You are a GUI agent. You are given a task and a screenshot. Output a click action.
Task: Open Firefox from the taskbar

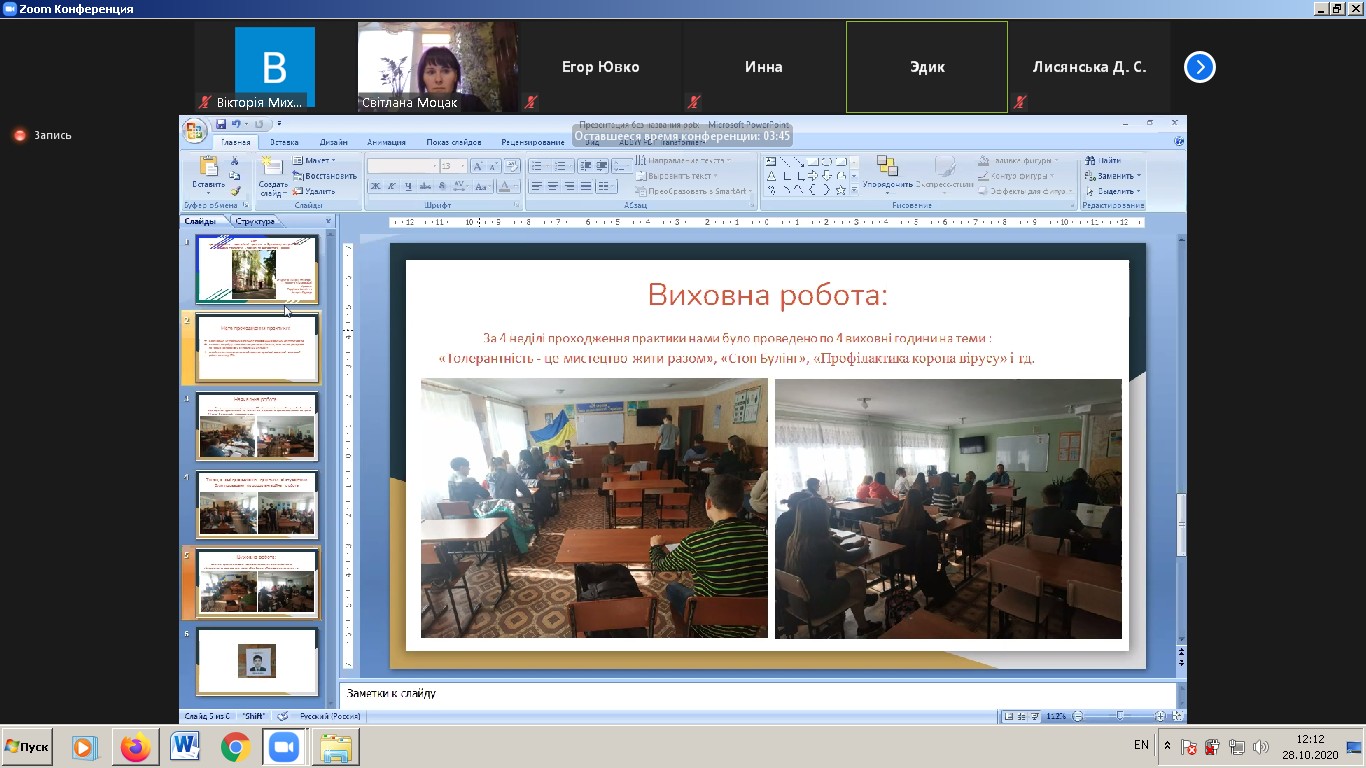coord(135,747)
